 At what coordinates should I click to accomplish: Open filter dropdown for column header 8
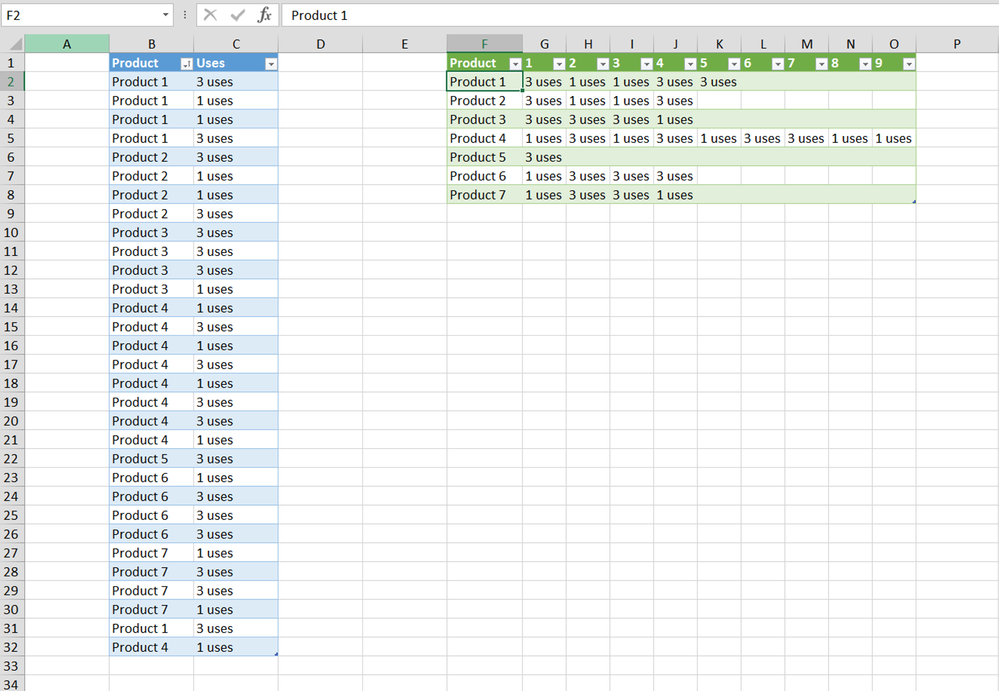tap(865, 64)
